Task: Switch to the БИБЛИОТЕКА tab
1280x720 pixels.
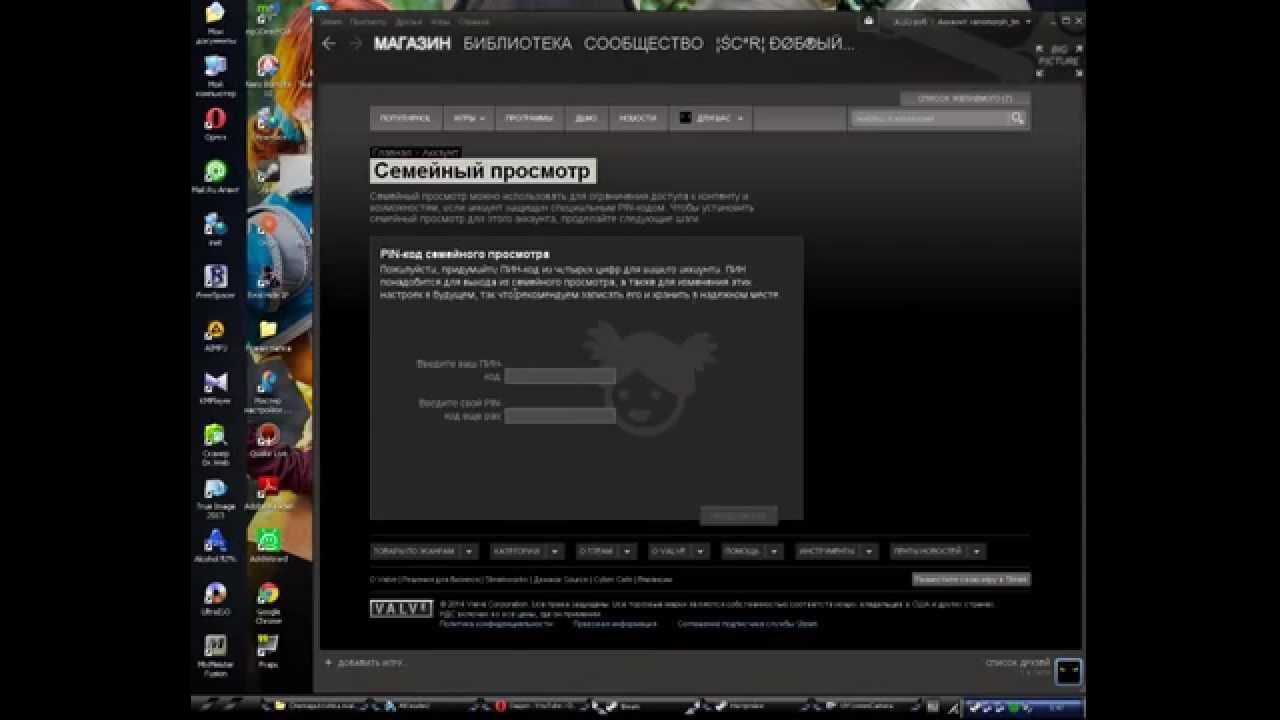Action: tap(517, 44)
